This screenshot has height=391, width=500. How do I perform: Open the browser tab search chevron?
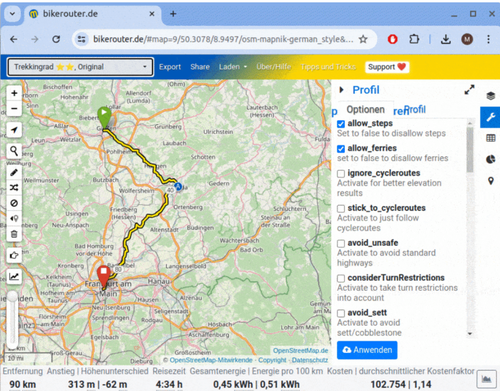click(x=12, y=14)
